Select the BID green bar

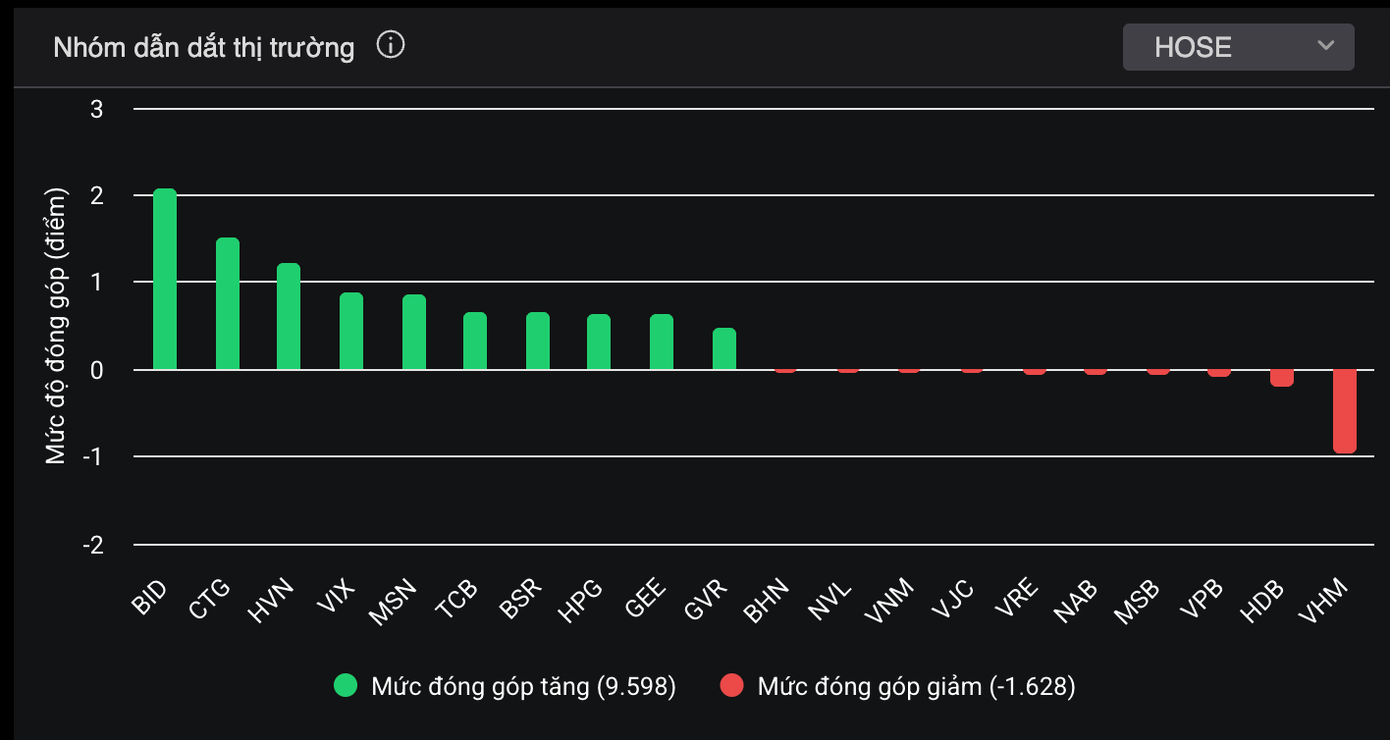click(x=165, y=280)
